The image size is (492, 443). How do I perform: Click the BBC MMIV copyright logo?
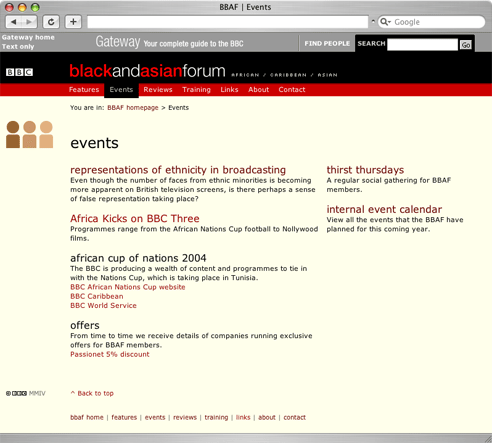pyautogui.click(x=25, y=393)
